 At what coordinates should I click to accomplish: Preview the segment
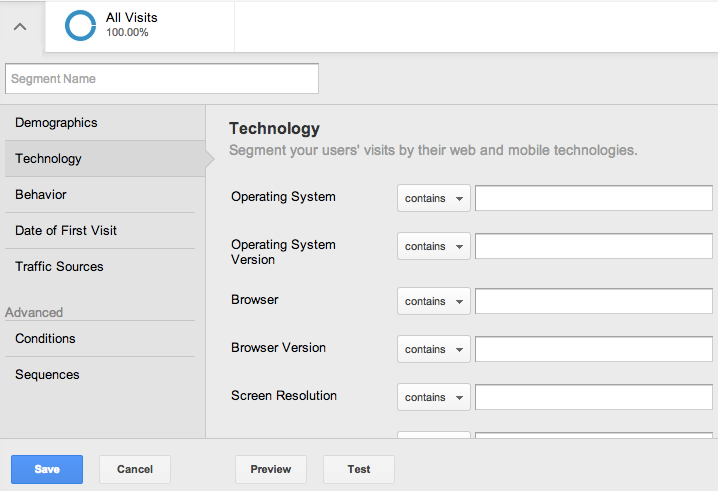click(x=271, y=469)
